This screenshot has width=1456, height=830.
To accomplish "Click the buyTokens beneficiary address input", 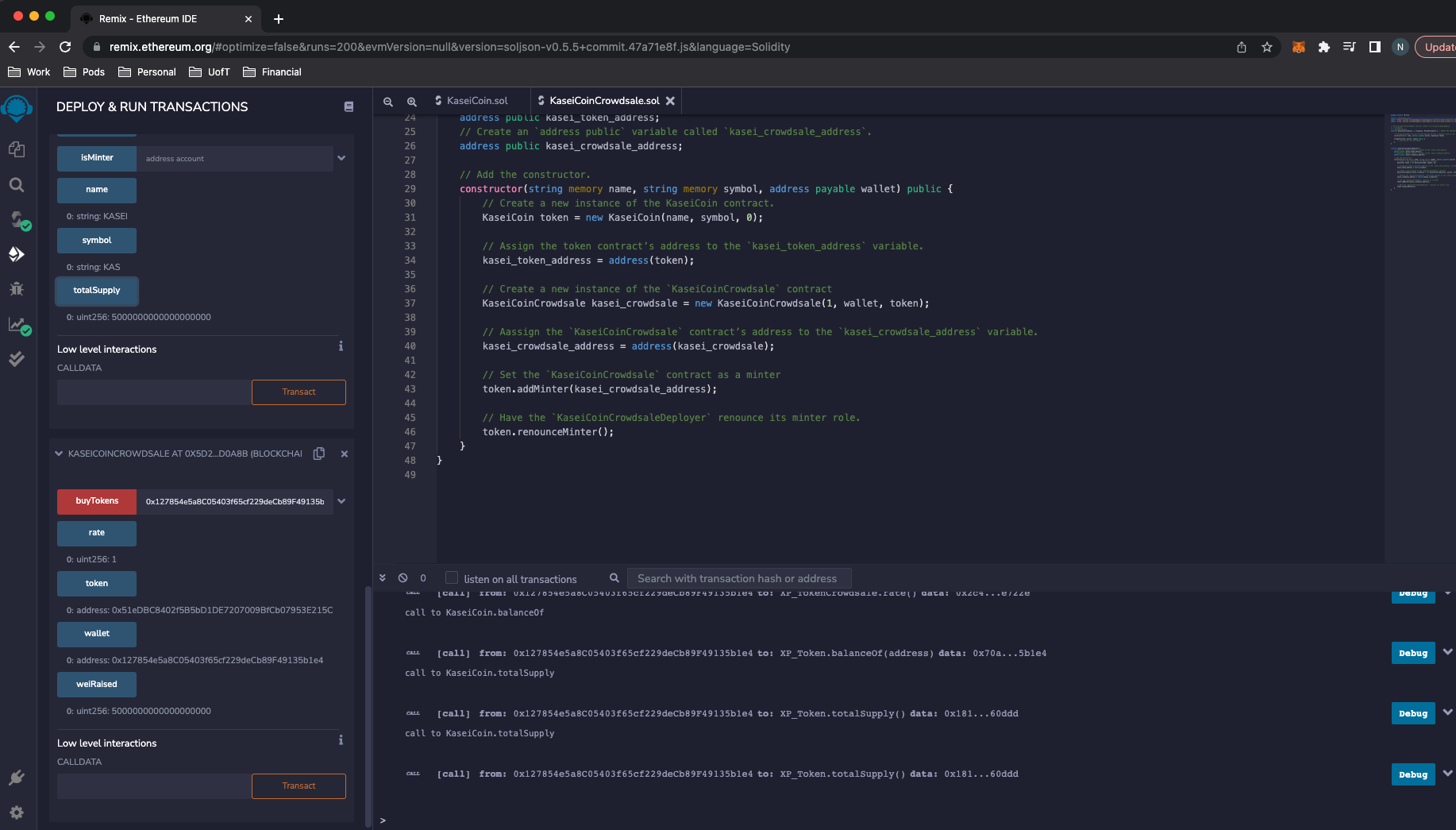I will click(x=235, y=501).
